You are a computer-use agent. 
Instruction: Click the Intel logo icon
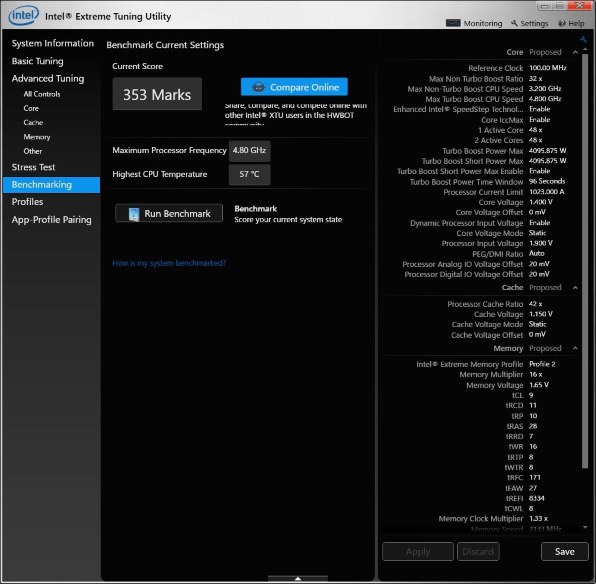(x=24, y=16)
